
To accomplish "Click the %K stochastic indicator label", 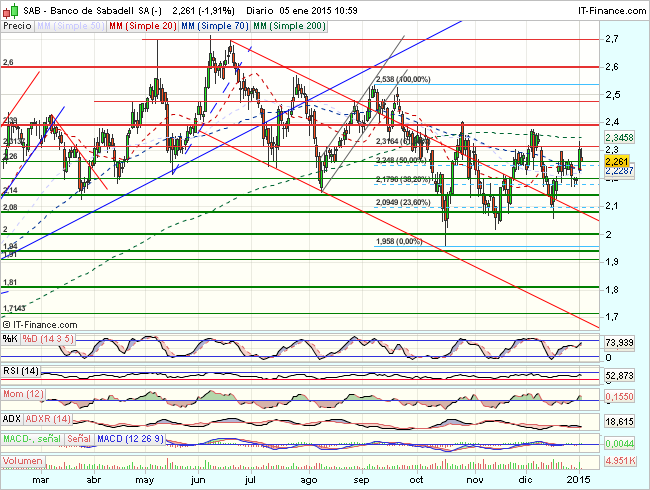I will point(10,339).
